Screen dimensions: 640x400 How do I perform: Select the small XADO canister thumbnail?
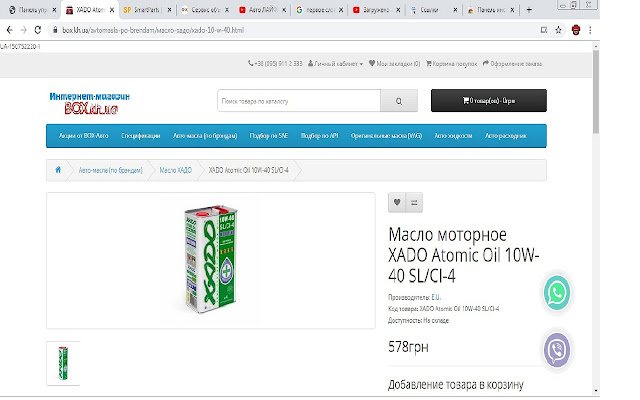point(63,363)
